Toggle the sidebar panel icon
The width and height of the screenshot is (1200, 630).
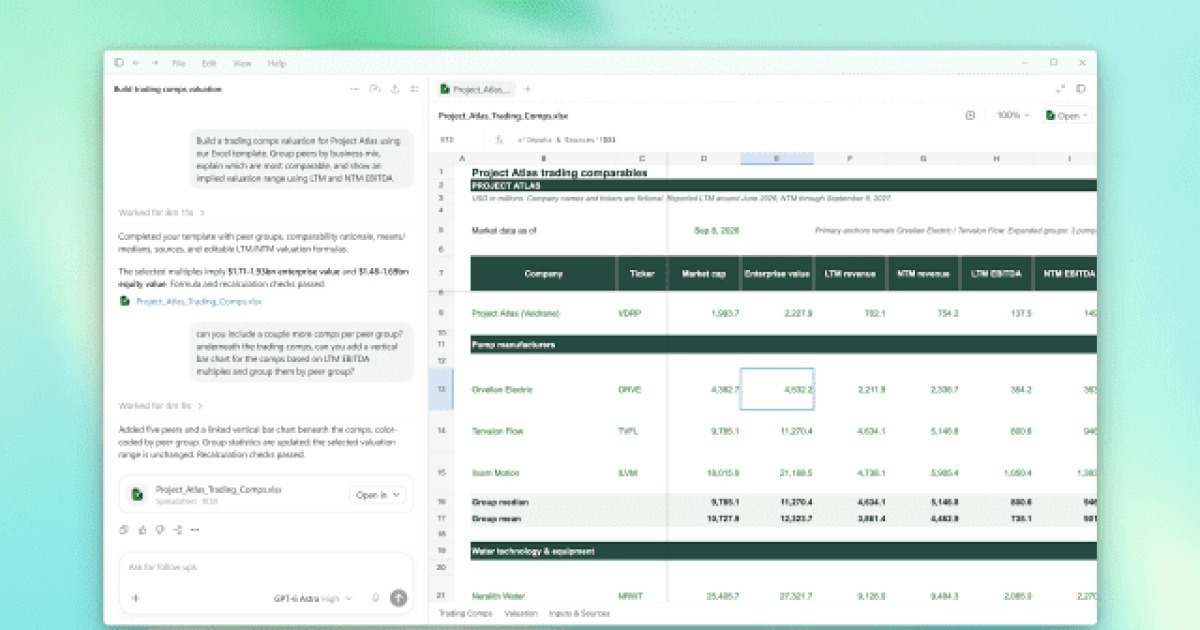coord(119,63)
